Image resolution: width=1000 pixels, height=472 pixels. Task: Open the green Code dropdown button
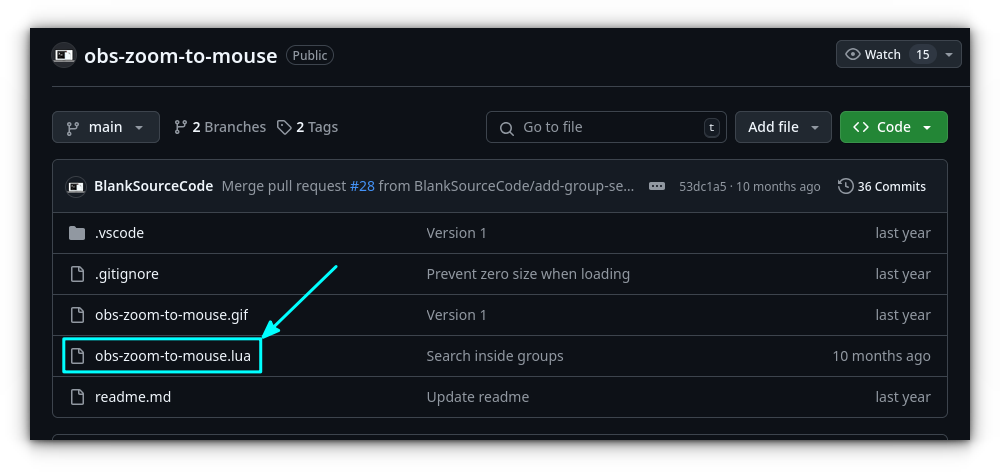click(x=893, y=127)
